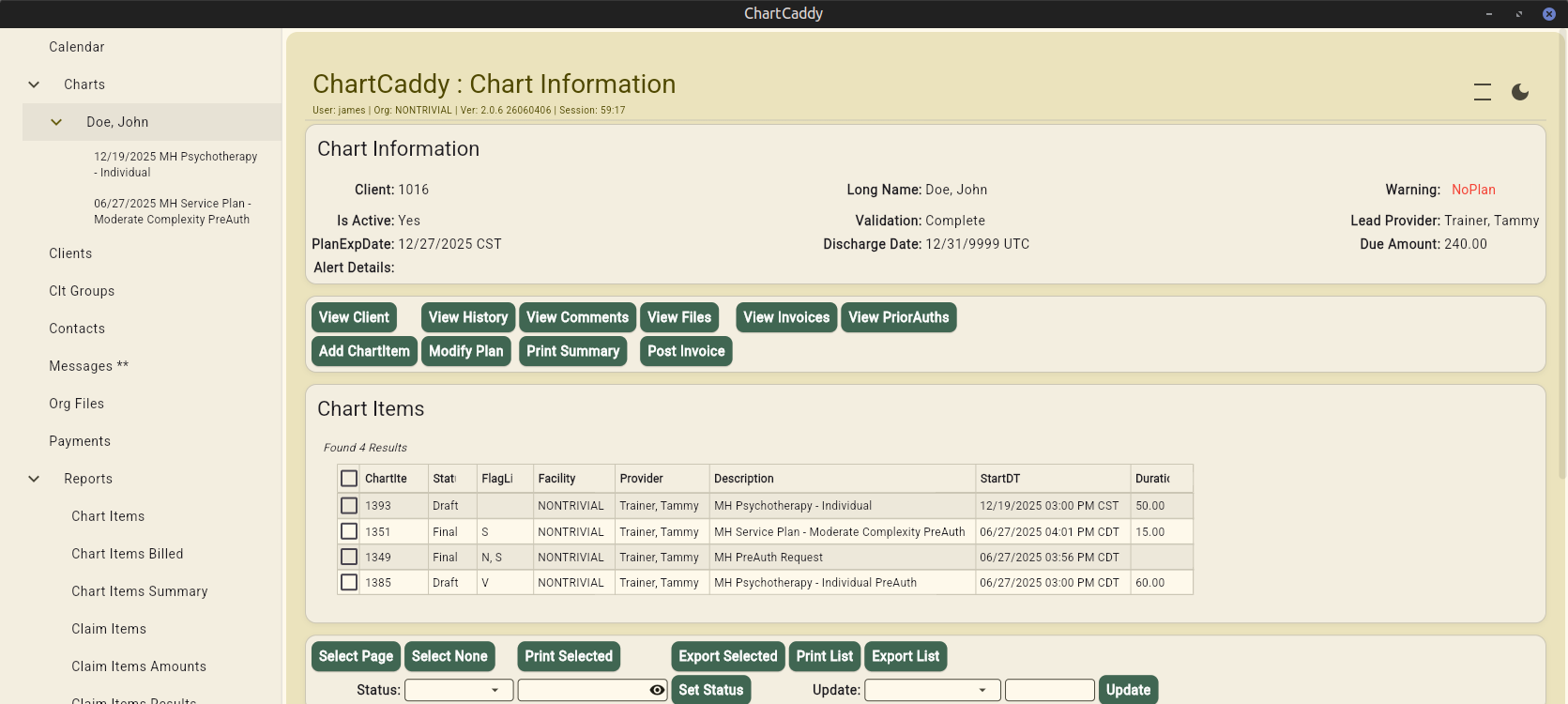This screenshot has height=704, width=1568.
Task: Select 12/19/2025 MH Psychotherapy tree item
Action: 175,164
